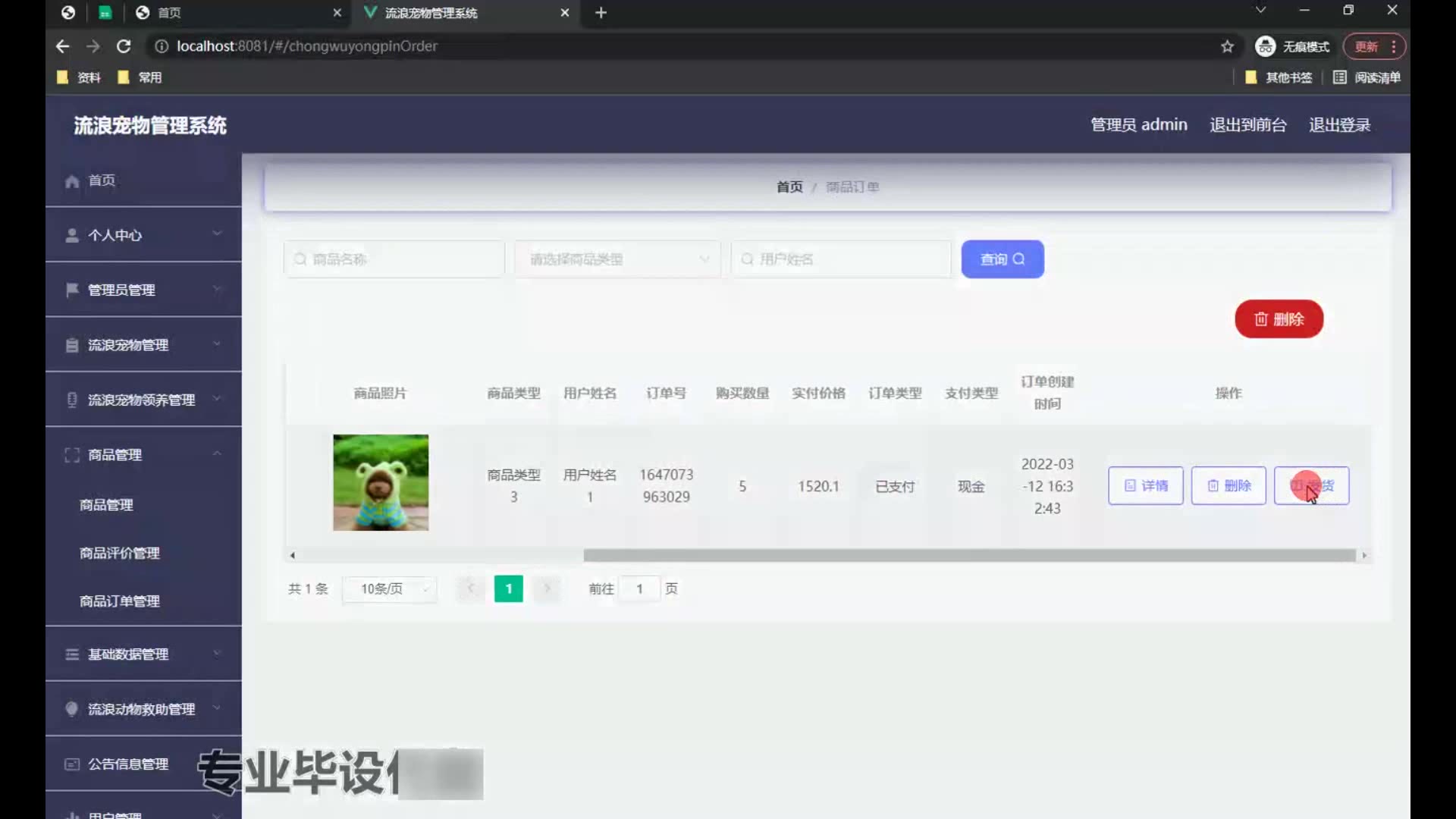Click the 已支付 order type cell

click(895, 486)
